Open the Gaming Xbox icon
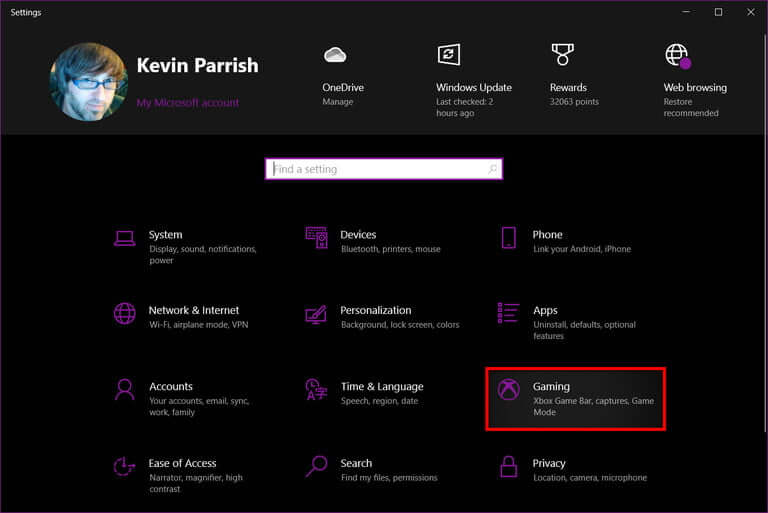This screenshot has height=513, width=768. 508,390
